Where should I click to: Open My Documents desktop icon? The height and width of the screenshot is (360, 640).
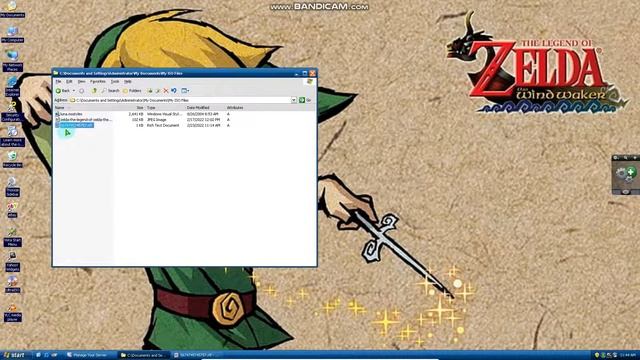coord(12,10)
